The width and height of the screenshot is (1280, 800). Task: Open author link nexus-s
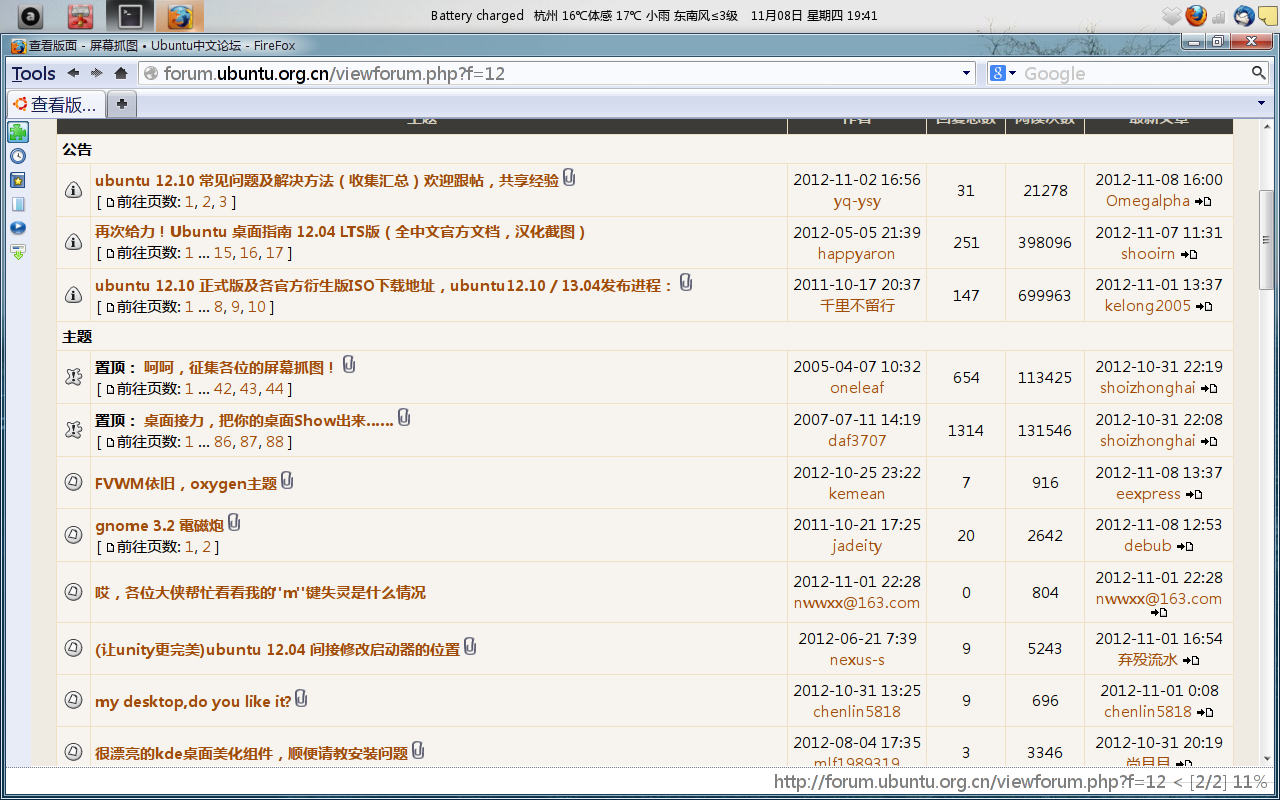click(x=857, y=660)
